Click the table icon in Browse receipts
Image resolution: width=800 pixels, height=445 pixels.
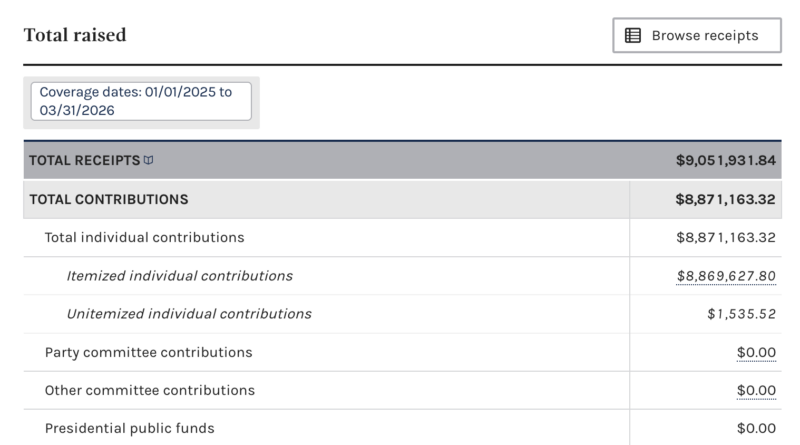(633, 36)
